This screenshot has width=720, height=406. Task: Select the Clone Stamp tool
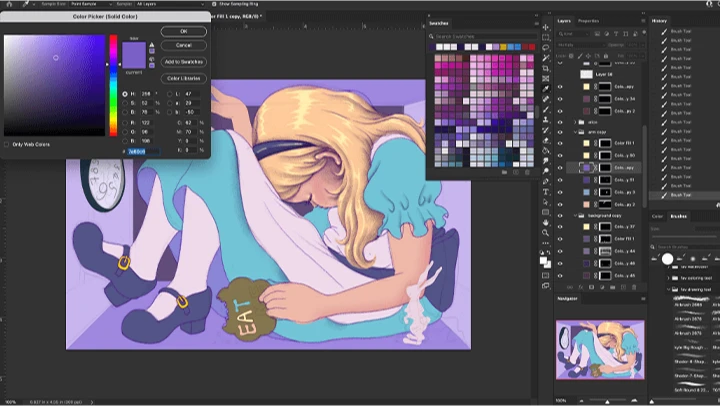click(546, 120)
